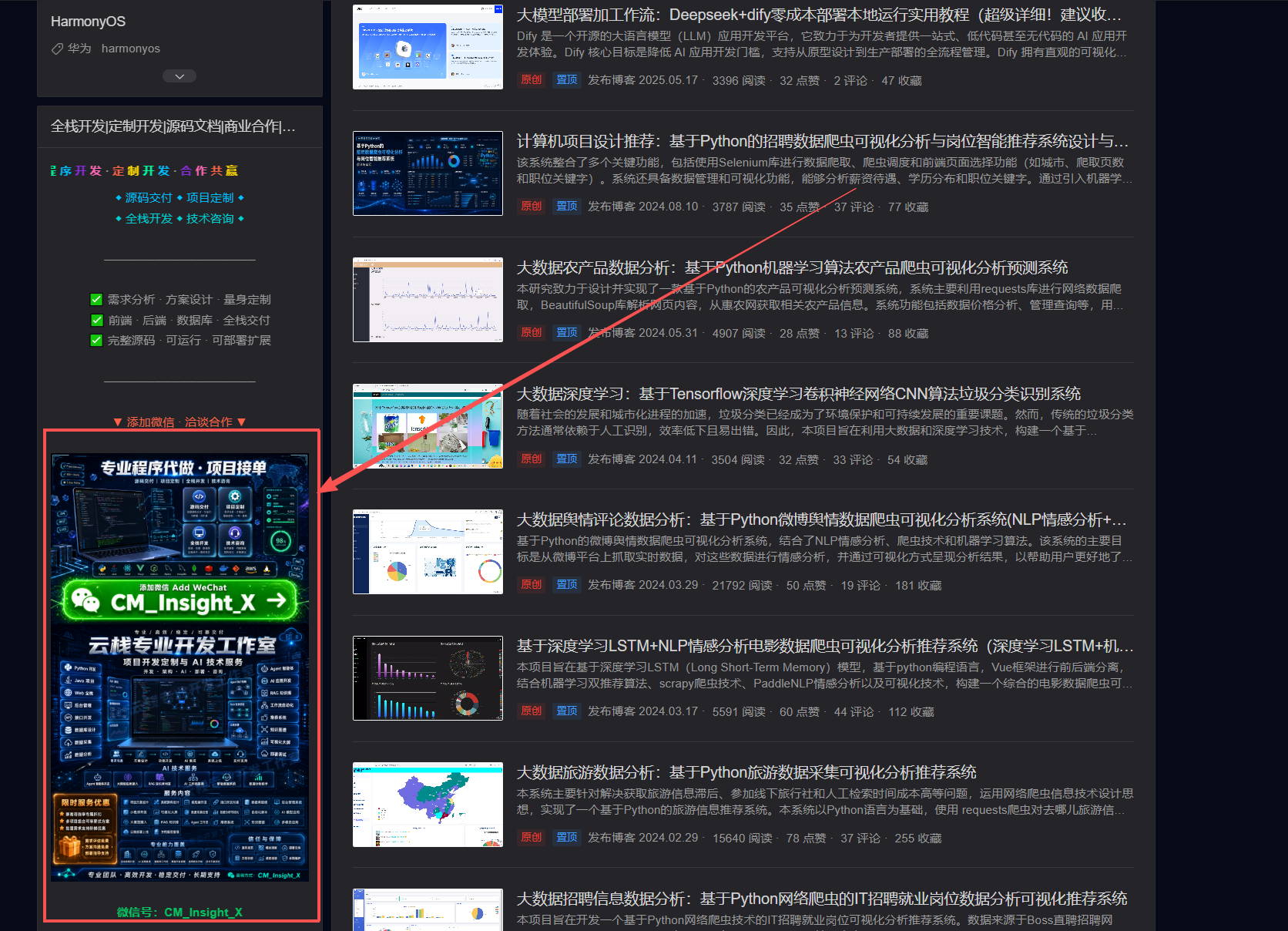The height and width of the screenshot is (931, 1288).
Task: Click the 44 评论 count
Action: pos(854,712)
